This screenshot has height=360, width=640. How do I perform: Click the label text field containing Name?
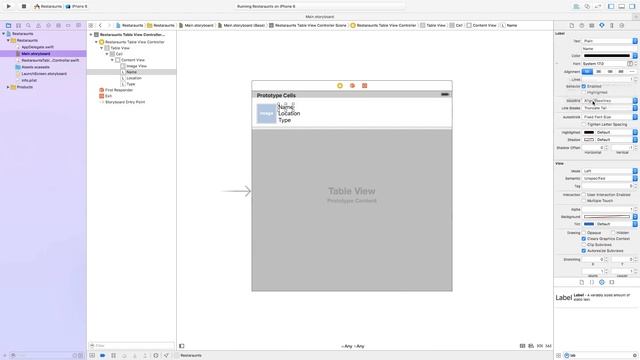point(609,49)
